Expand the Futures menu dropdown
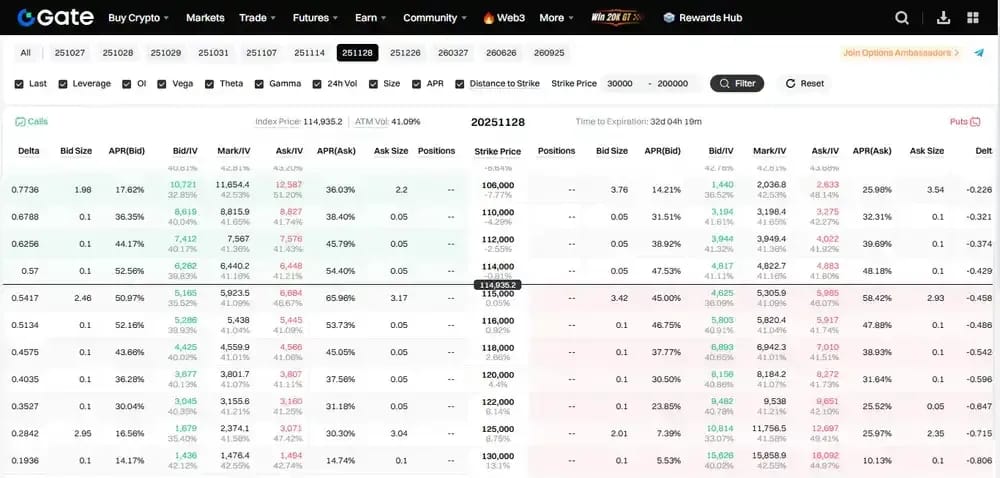The height and width of the screenshot is (478, 1000). [314, 18]
